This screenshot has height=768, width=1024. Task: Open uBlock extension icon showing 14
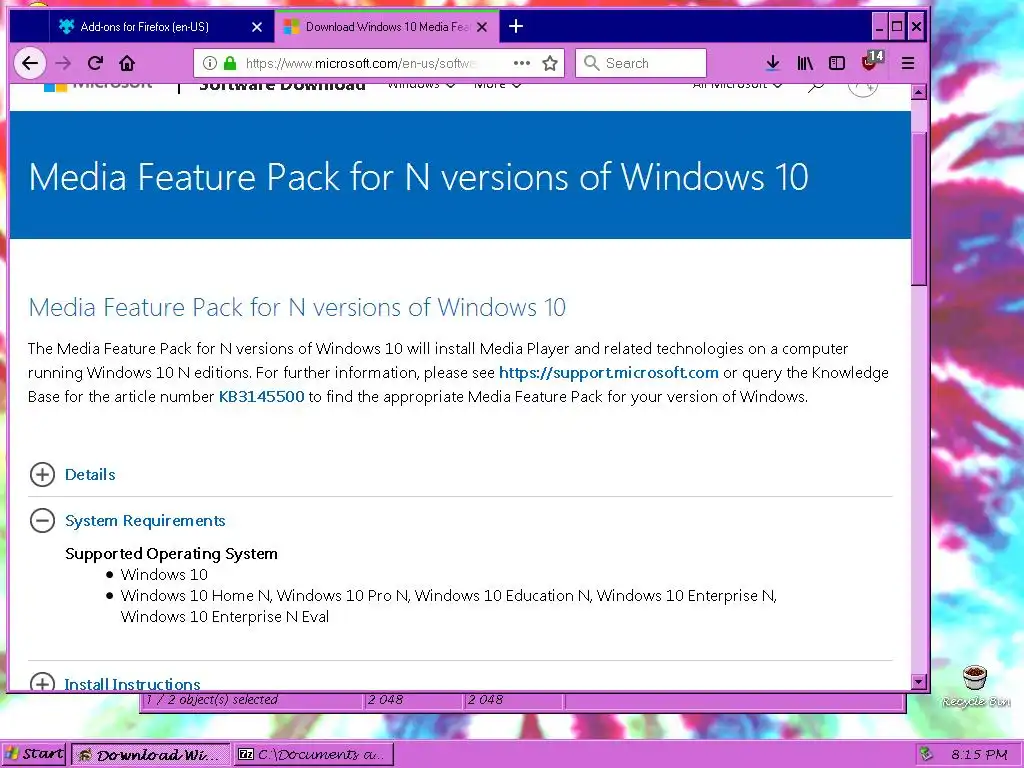click(872, 61)
